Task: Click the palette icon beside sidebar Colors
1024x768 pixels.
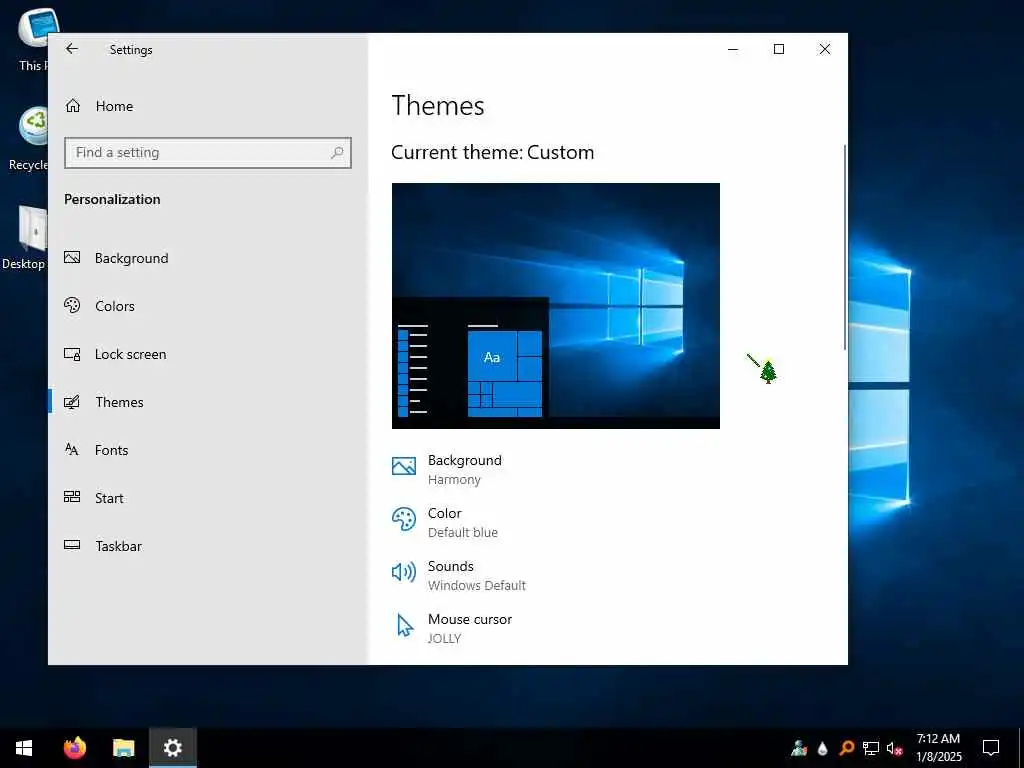Action: coord(72,305)
